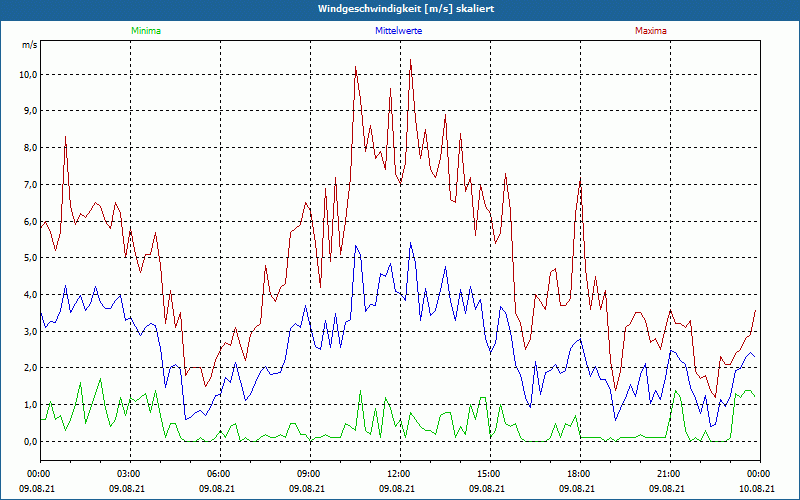This screenshot has width=800, height=500.
Task: Click the 3,0 y-axis value
Action: click(30, 332)
